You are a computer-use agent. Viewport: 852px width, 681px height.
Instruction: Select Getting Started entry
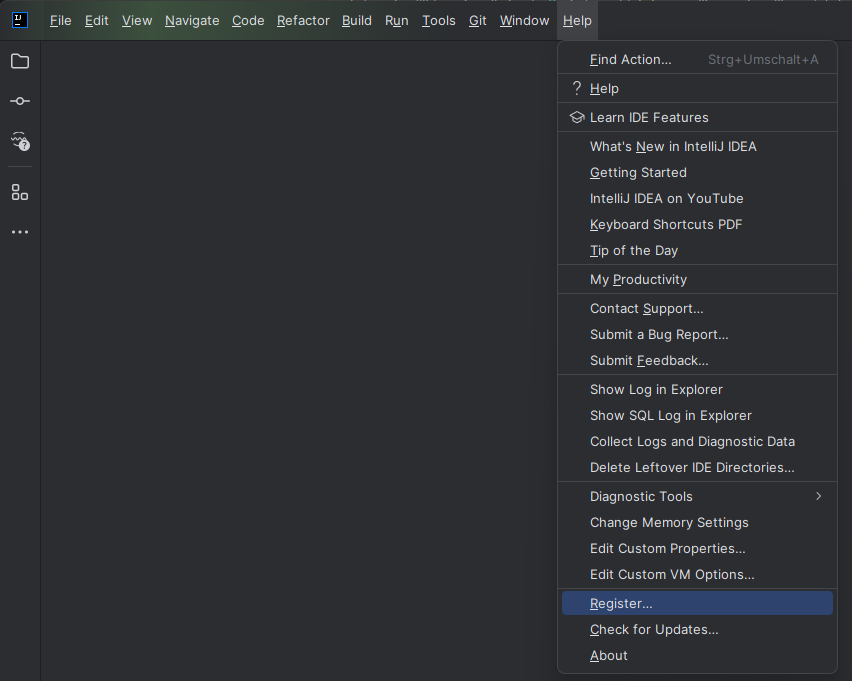point(697,173)
